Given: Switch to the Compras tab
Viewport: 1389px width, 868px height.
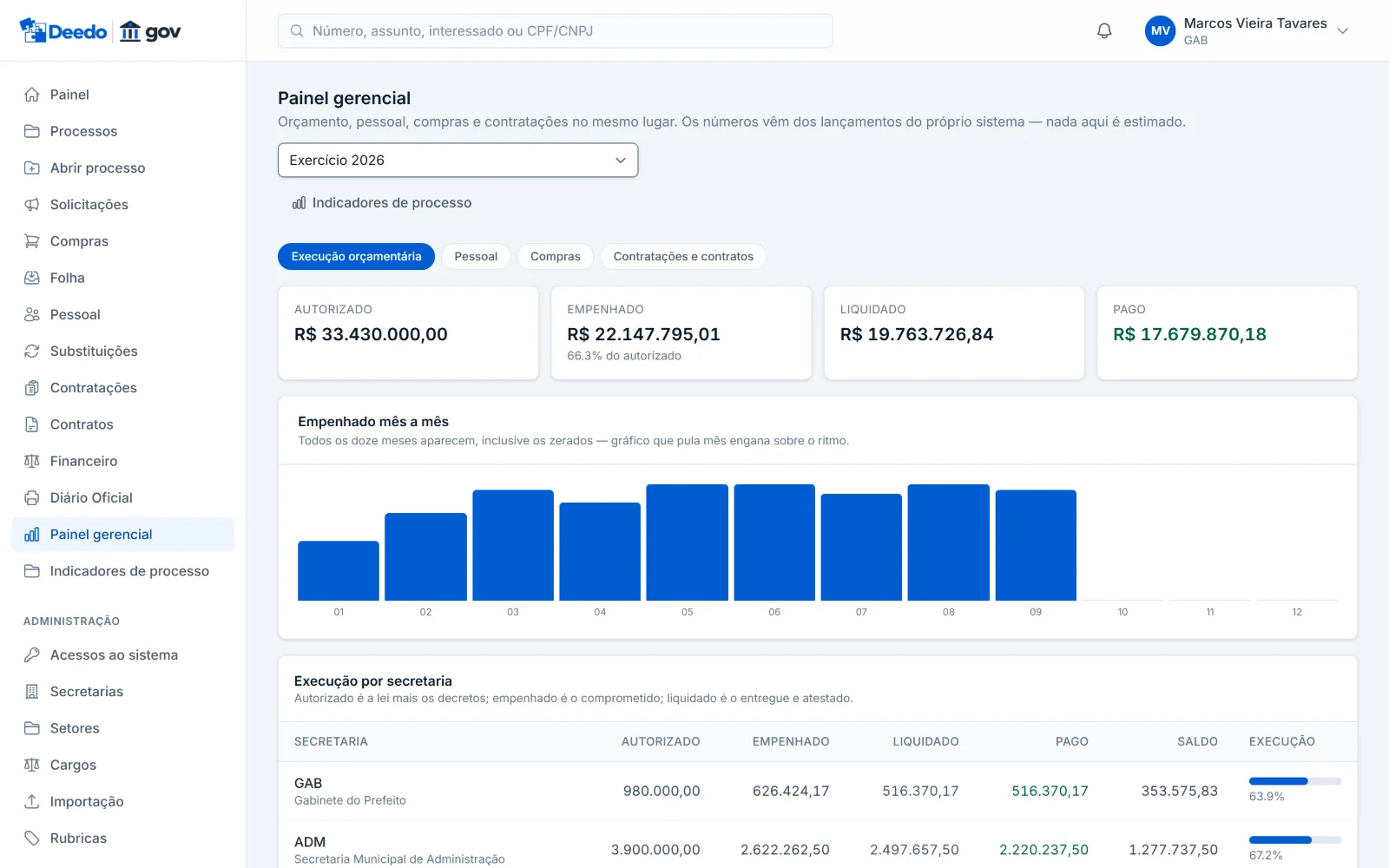Looking at the screenshot, I should 556,257.
